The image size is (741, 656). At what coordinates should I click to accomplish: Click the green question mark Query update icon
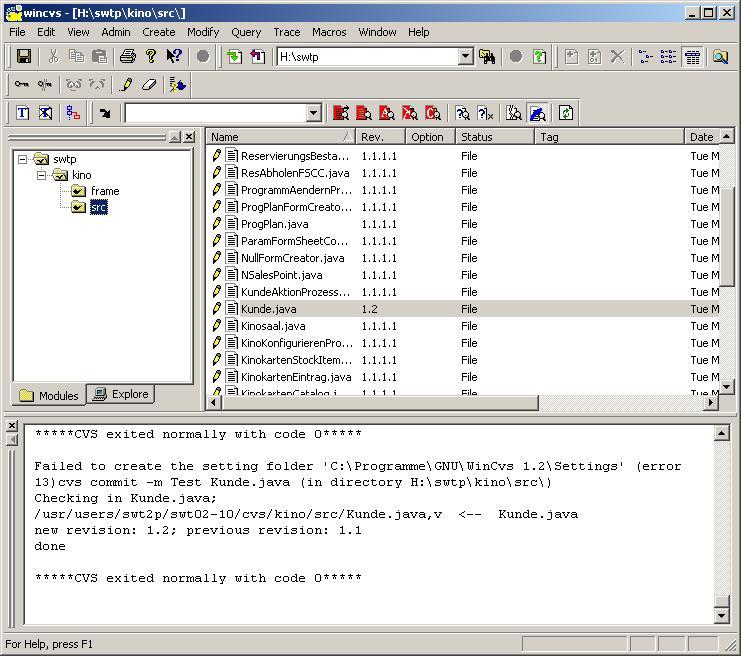(539, 57)
